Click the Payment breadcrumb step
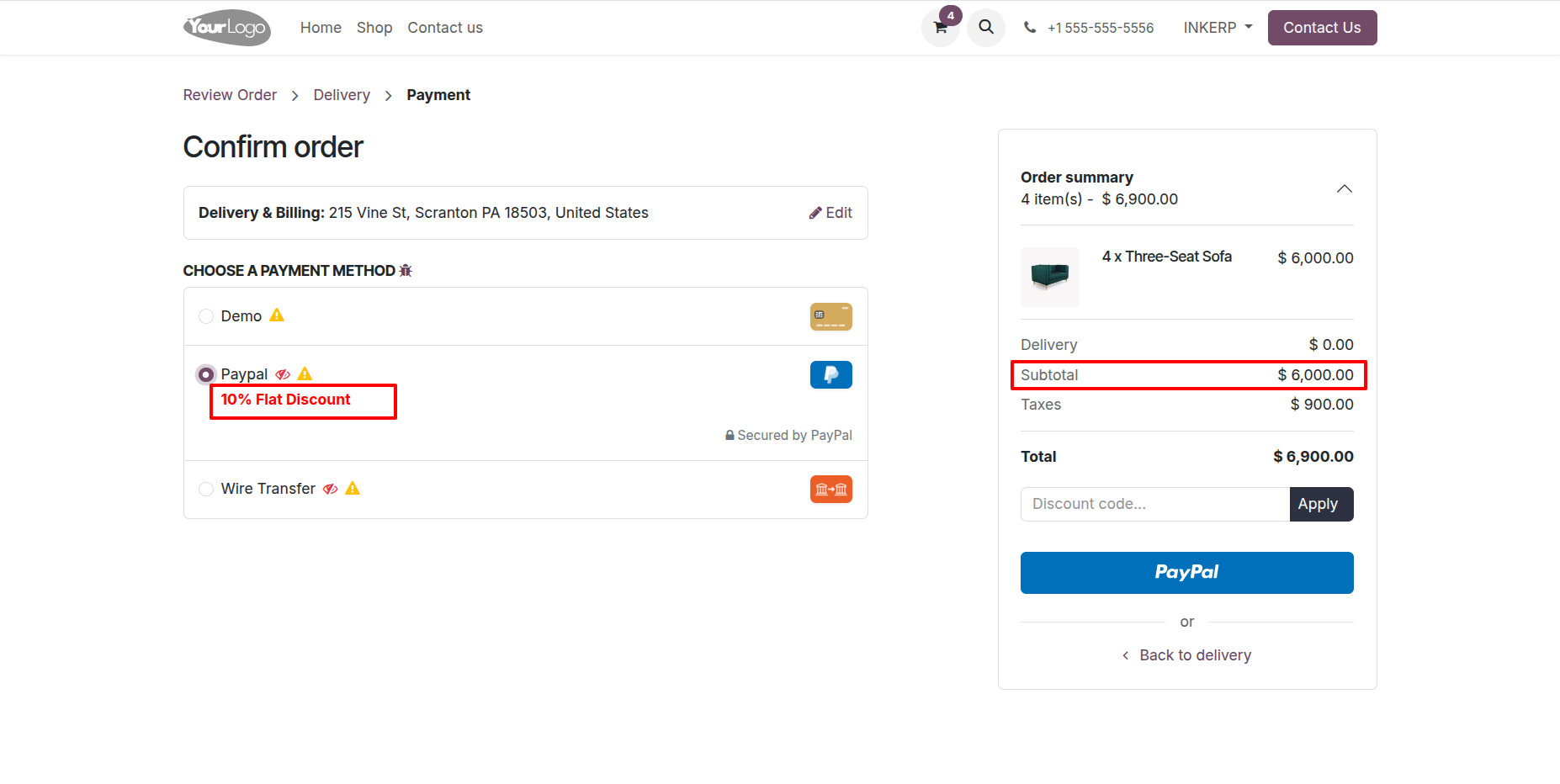1560x784 pixels. [438, 95]
